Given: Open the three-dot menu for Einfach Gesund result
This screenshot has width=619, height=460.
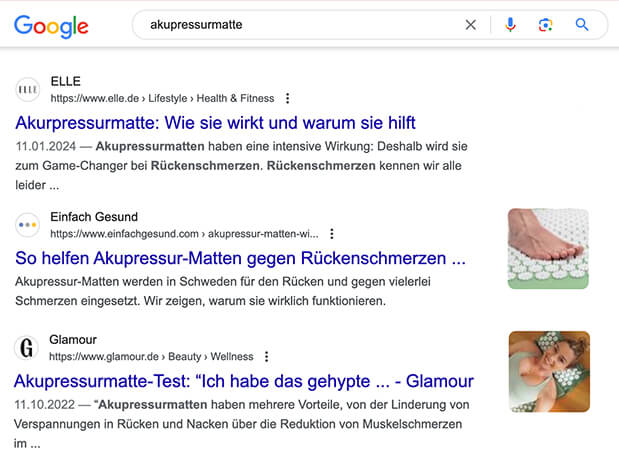Looking at the screenshot, I should click(x=332, y=234).
